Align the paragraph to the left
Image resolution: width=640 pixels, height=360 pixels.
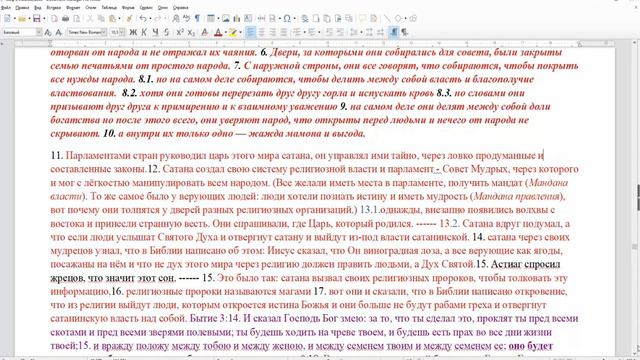tap(250, 32)
